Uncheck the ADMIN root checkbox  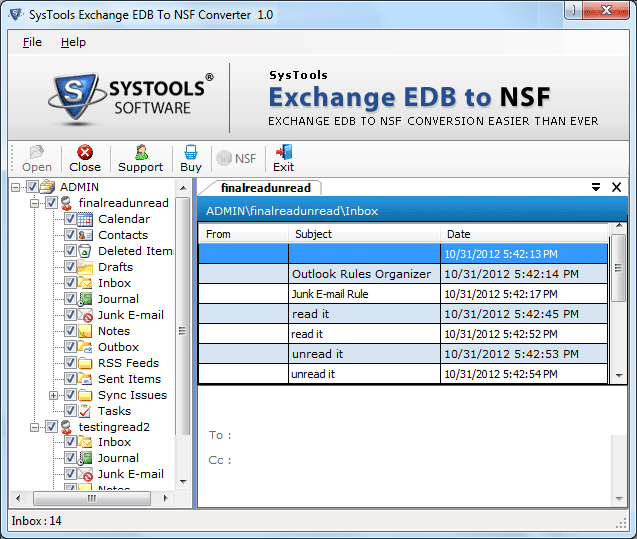tap(32, 187)
